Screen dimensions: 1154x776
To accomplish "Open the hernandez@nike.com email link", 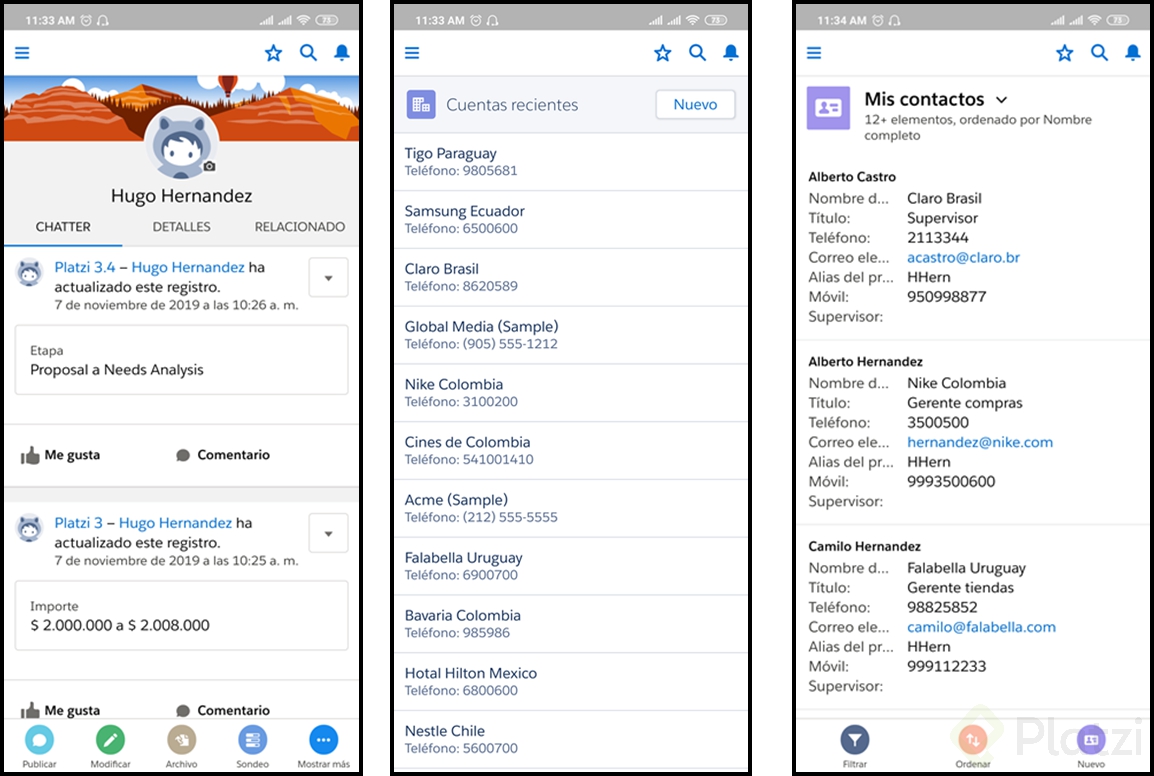I will coord(980,442).
